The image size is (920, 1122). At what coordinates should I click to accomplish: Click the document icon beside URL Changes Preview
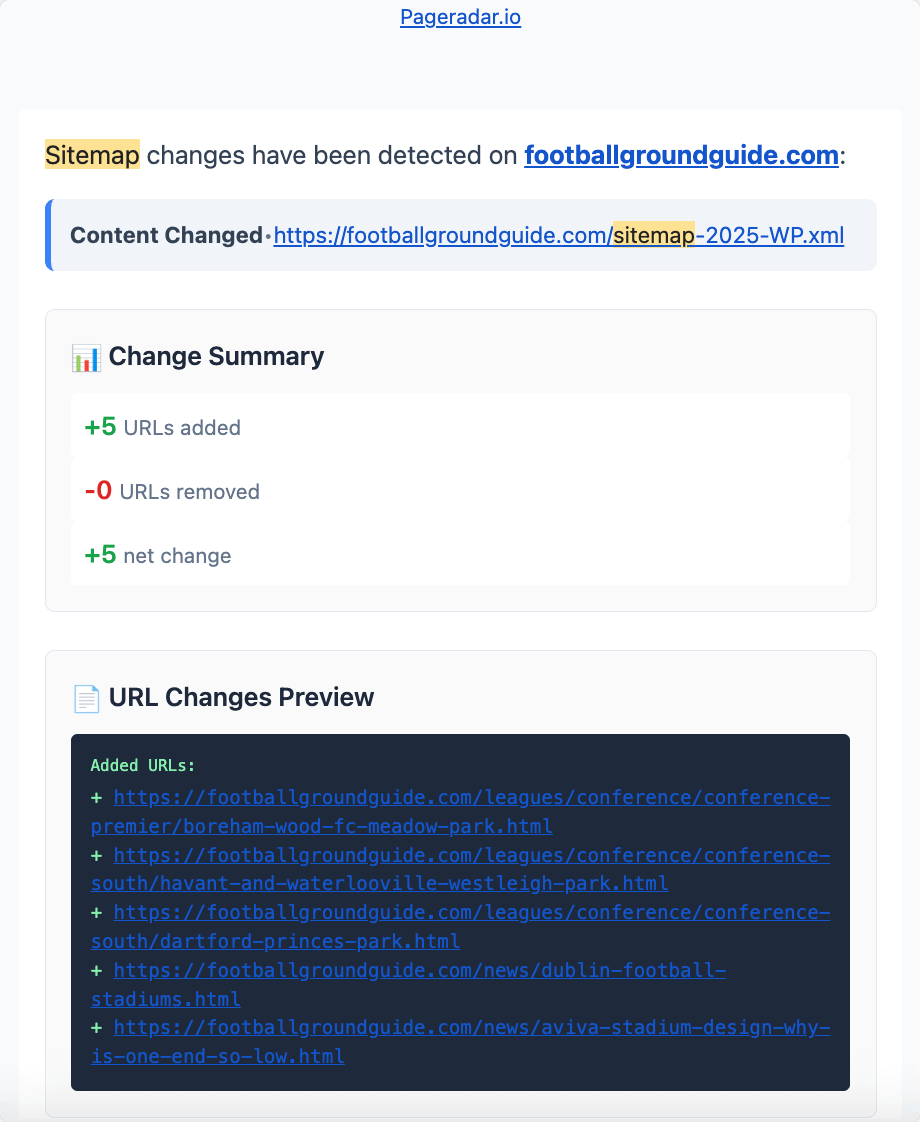tap(86, 698)
